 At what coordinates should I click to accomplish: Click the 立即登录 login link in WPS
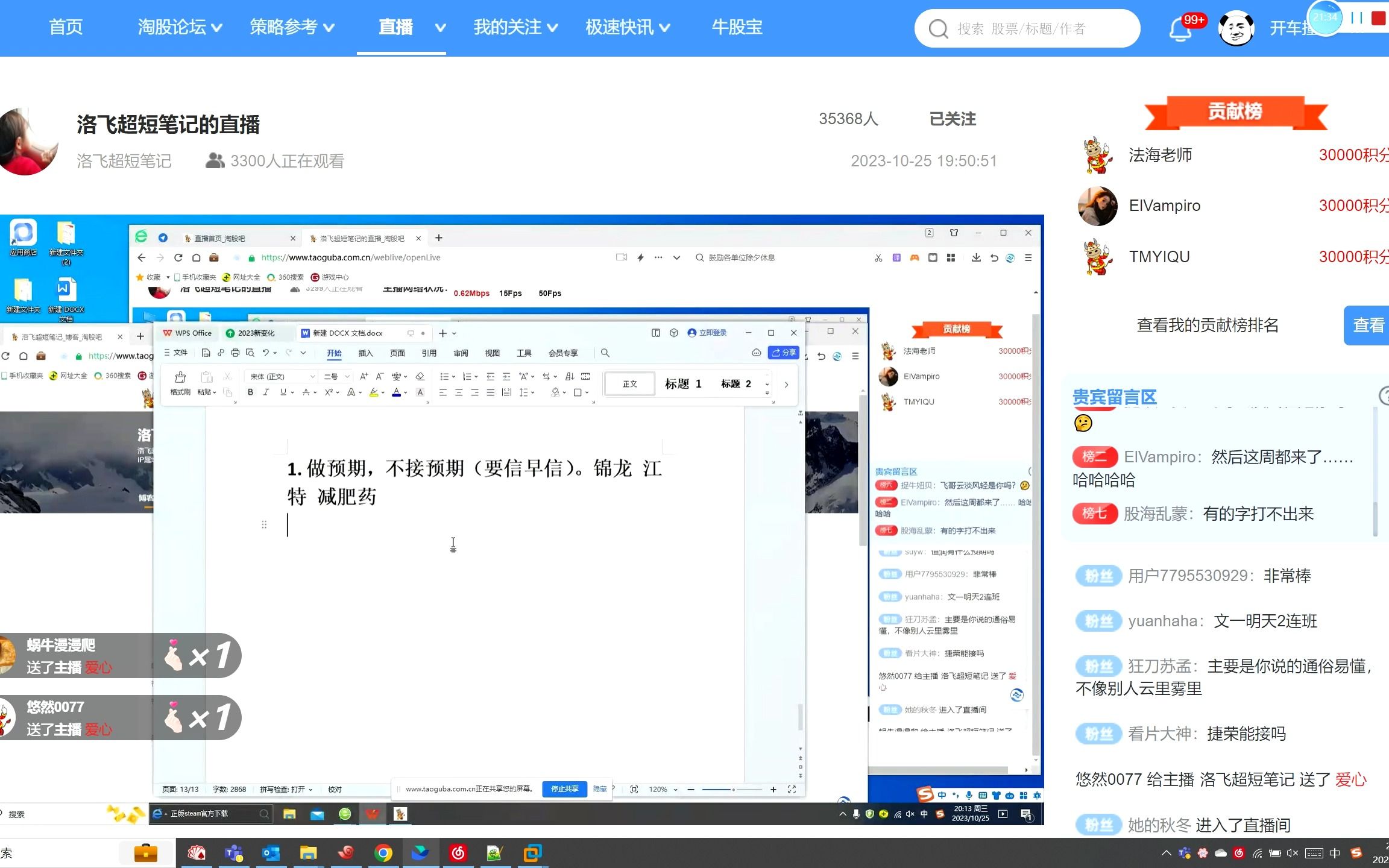708,333
